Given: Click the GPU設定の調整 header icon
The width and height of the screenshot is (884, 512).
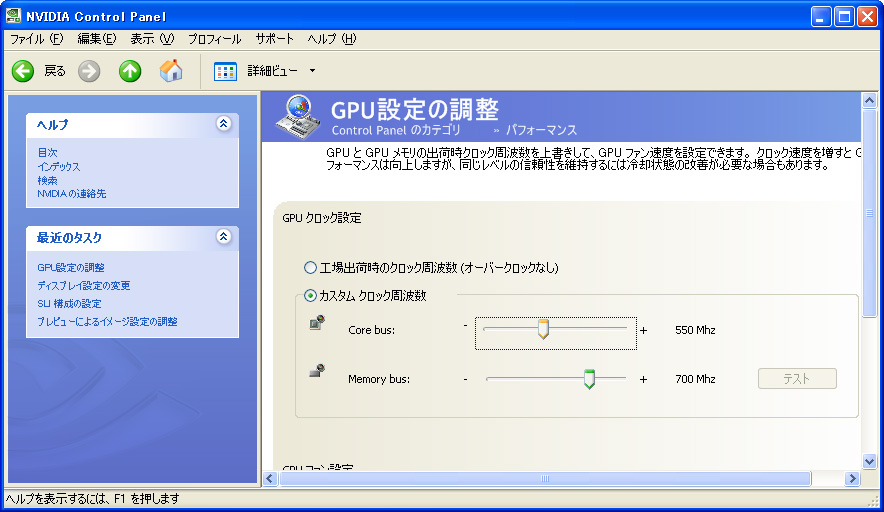Looking at the screenshot, I should tap(298, 117).
